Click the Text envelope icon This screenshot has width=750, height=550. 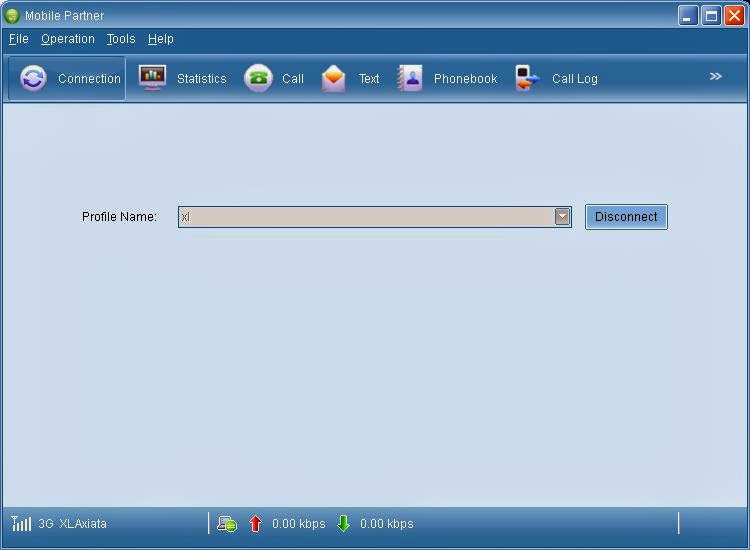pyautogui.click(x=333, y=78)
